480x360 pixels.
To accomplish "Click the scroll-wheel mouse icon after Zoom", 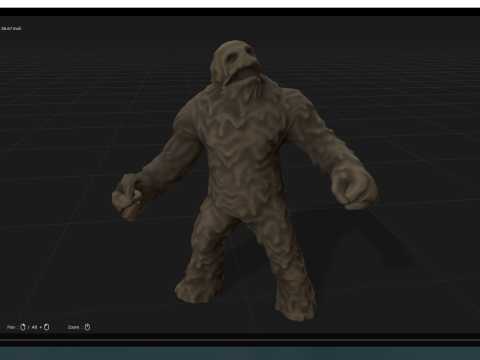I will (87, 327).
